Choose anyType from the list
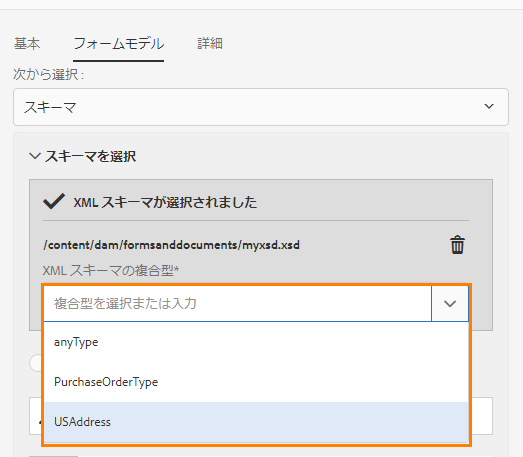 [x=256, y=342]
